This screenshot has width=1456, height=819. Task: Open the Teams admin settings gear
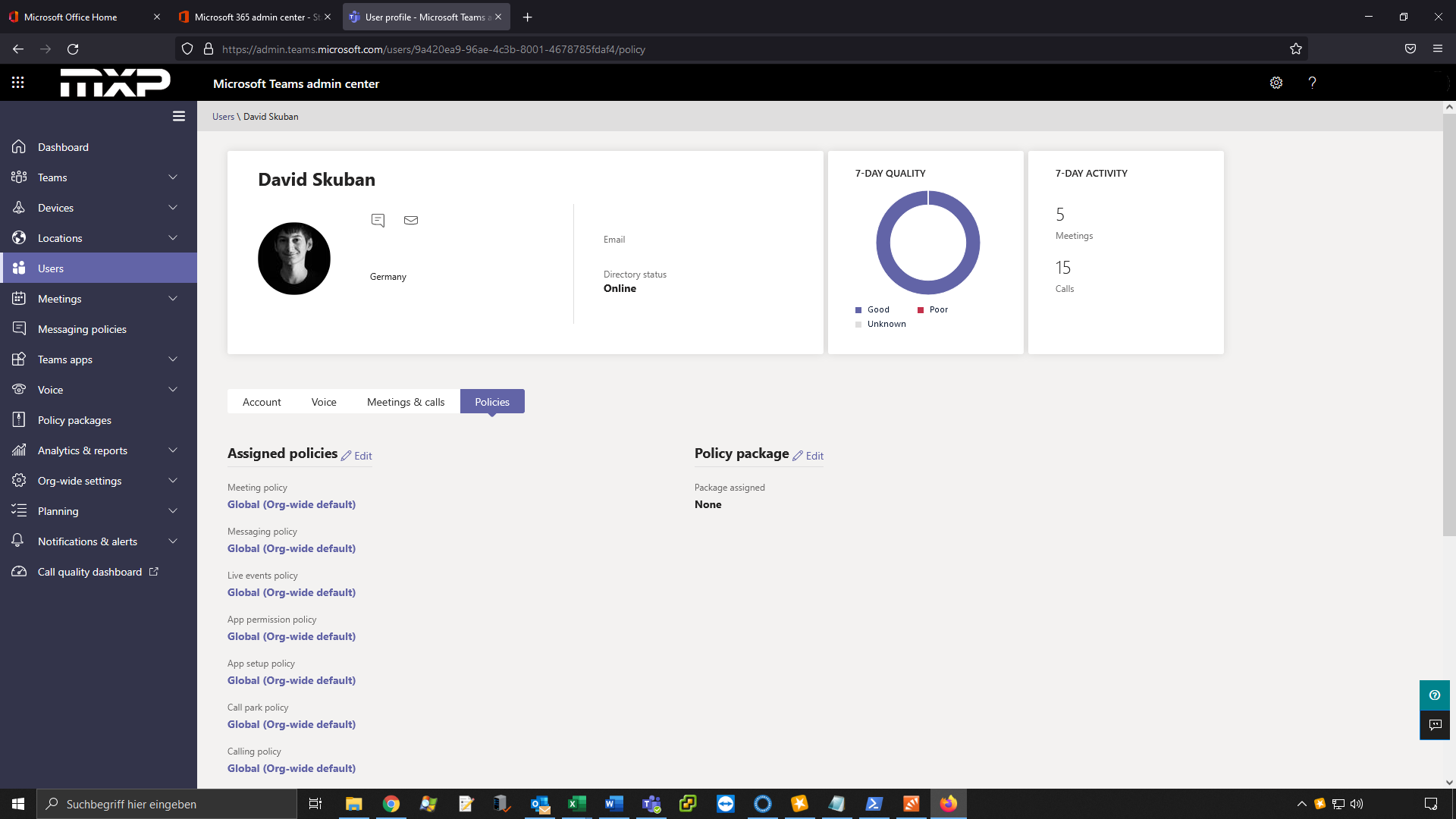[x=1276, y=83]
